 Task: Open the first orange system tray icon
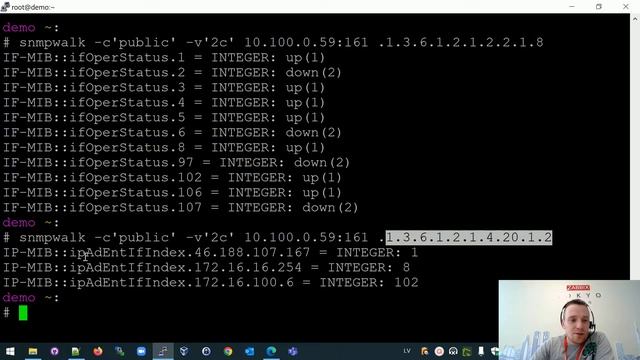pos(424,351)
